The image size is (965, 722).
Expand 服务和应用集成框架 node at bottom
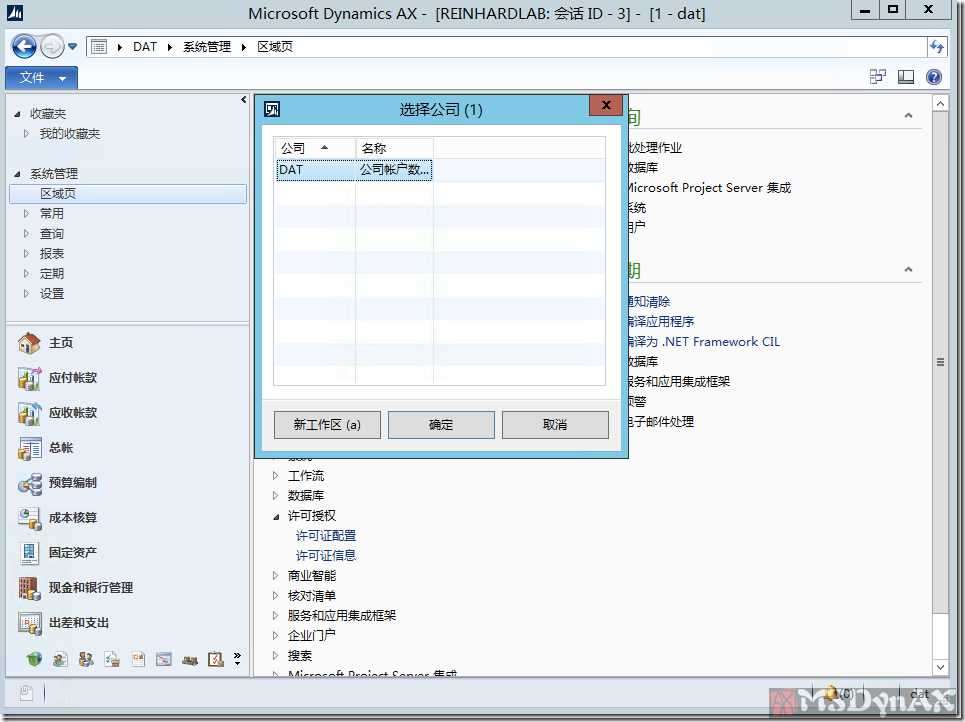(x=276, y=615)
